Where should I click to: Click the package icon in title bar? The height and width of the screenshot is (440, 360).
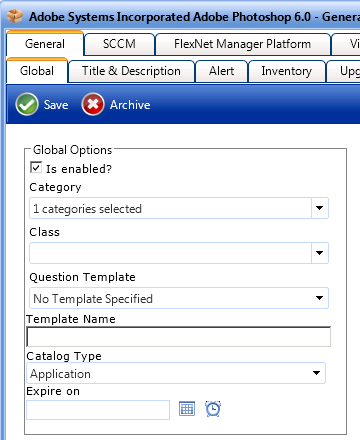point(15,16)
